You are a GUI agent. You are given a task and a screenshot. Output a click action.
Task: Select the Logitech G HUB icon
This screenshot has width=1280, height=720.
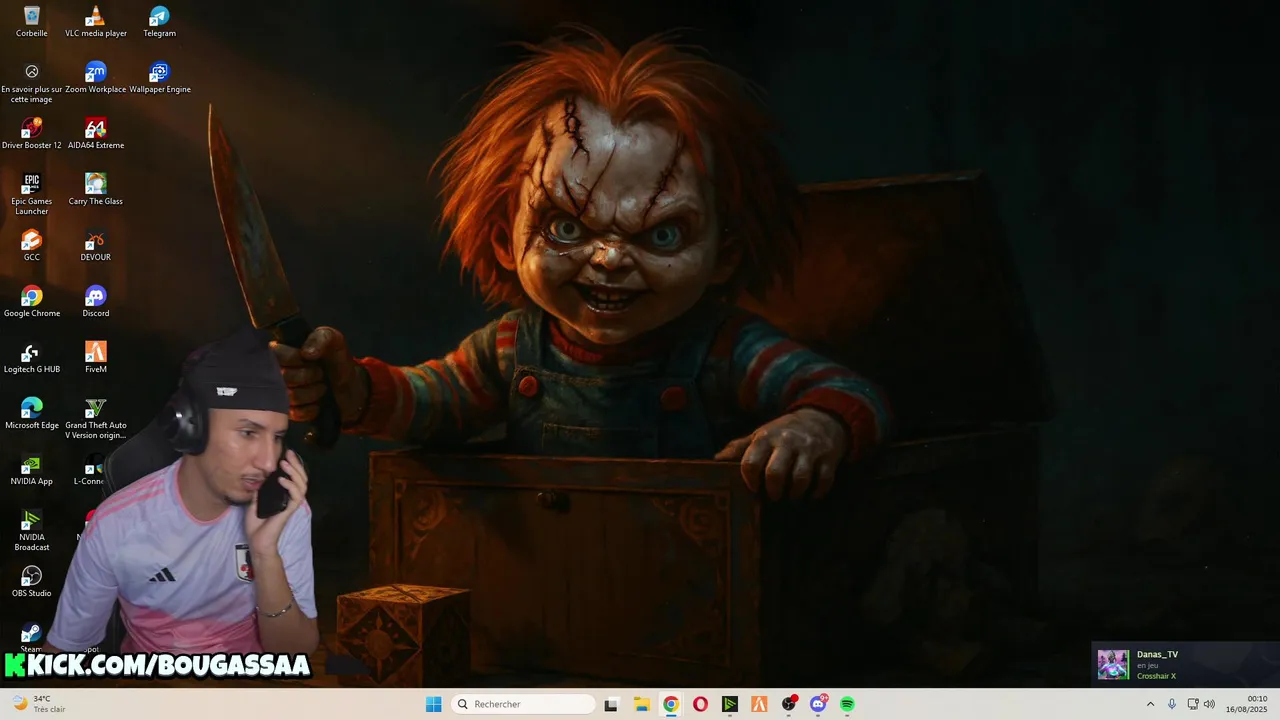click(x=32, y=358)
